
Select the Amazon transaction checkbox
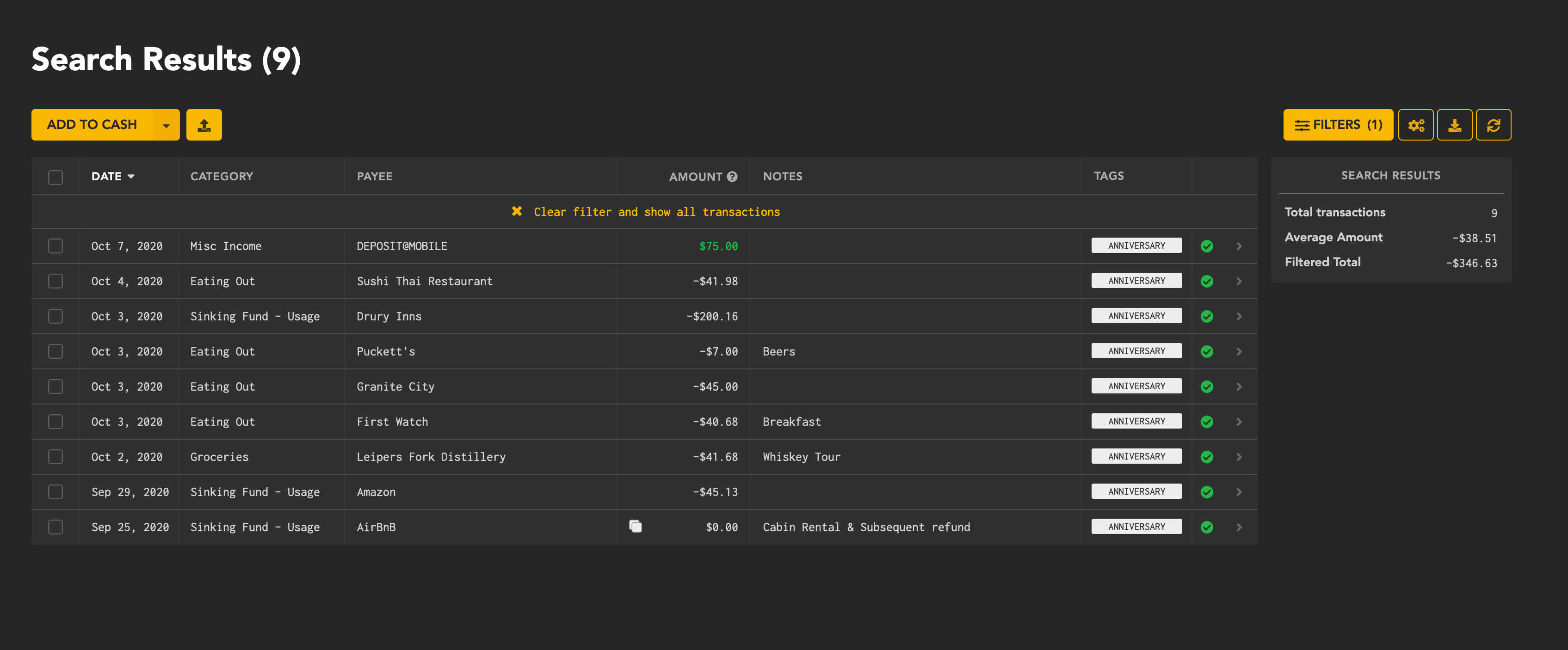click(56, 492)
